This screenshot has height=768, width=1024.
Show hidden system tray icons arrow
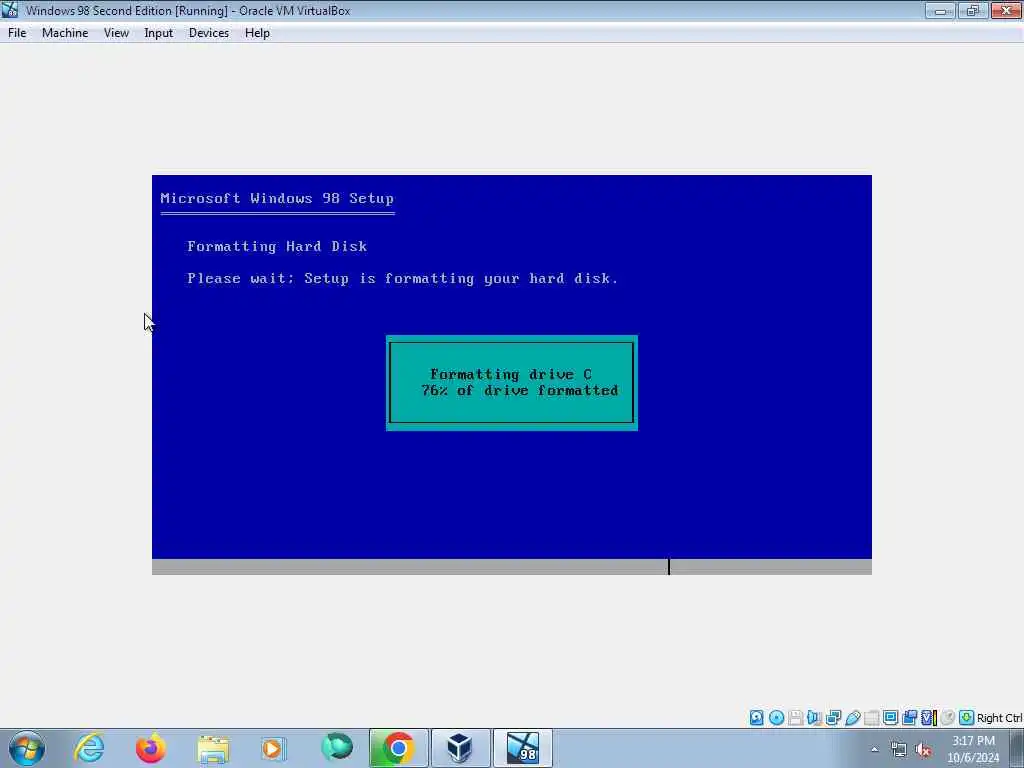point(874,749)
